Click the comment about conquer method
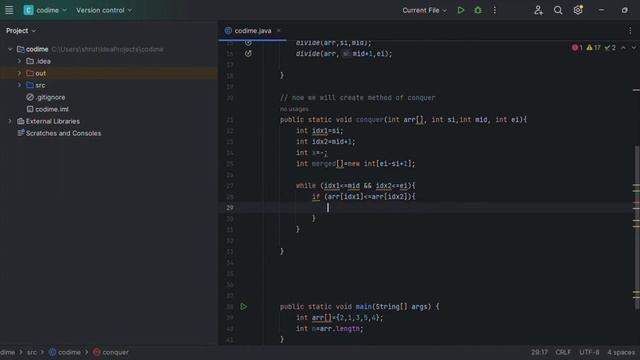 358,98
